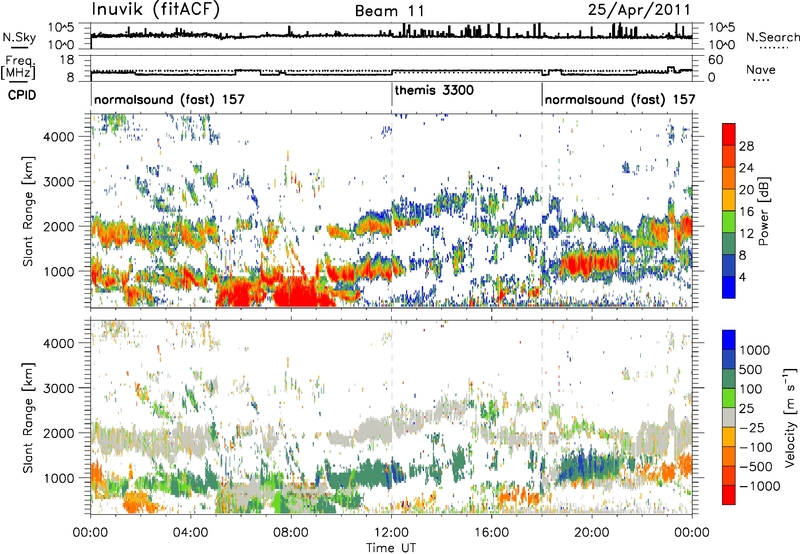Click the '12:00' time axis tick label
The image size is (800, 554).
point(391,533)
